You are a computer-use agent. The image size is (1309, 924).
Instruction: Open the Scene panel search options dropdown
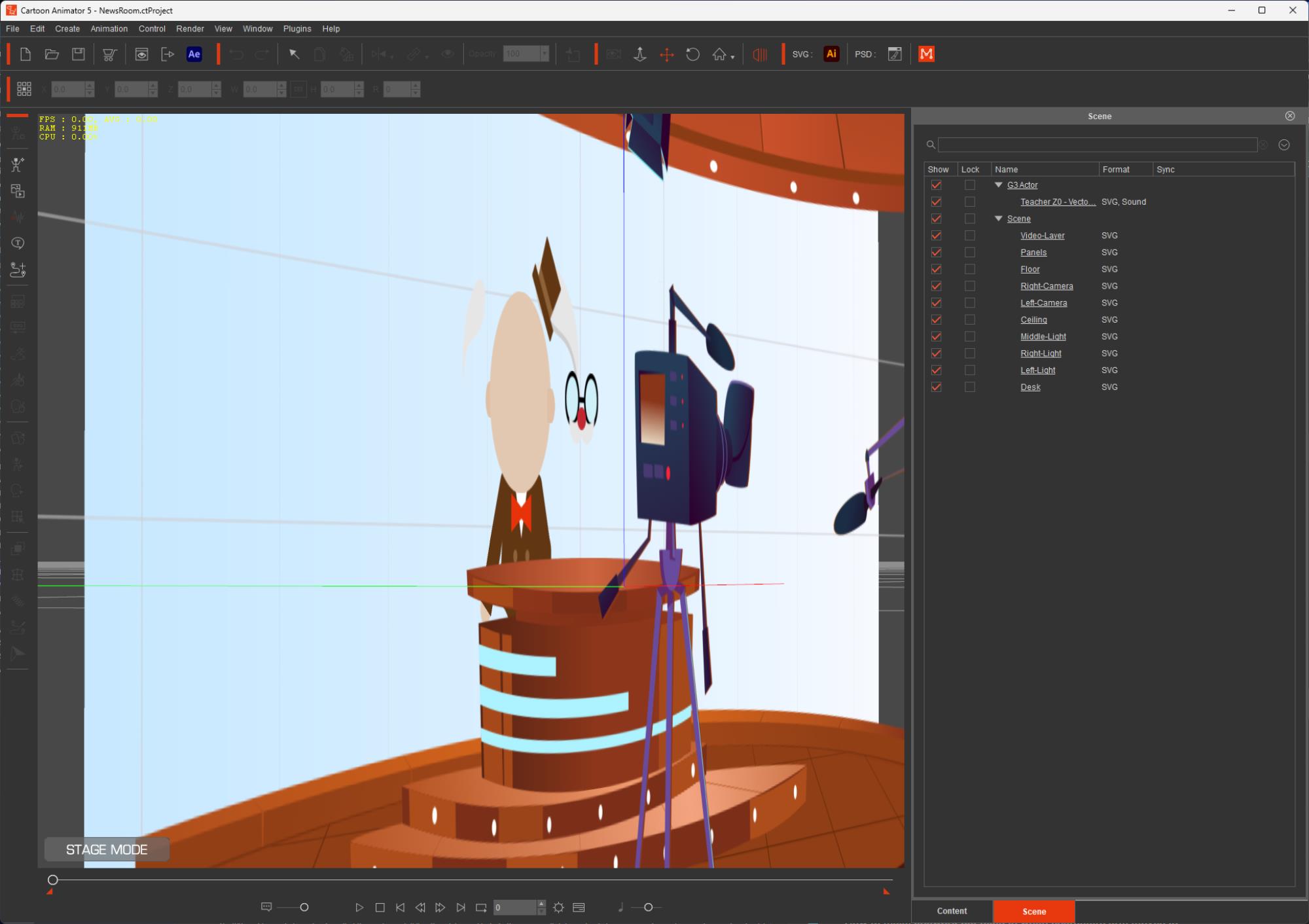[1284, 145]
